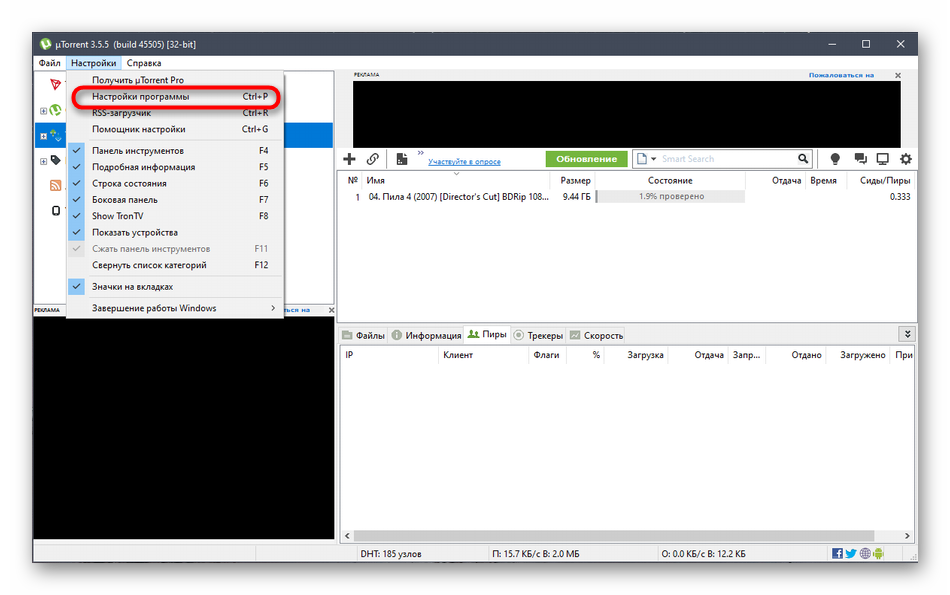
Task: Select the Пиры tab
Action: click(487, 334)
